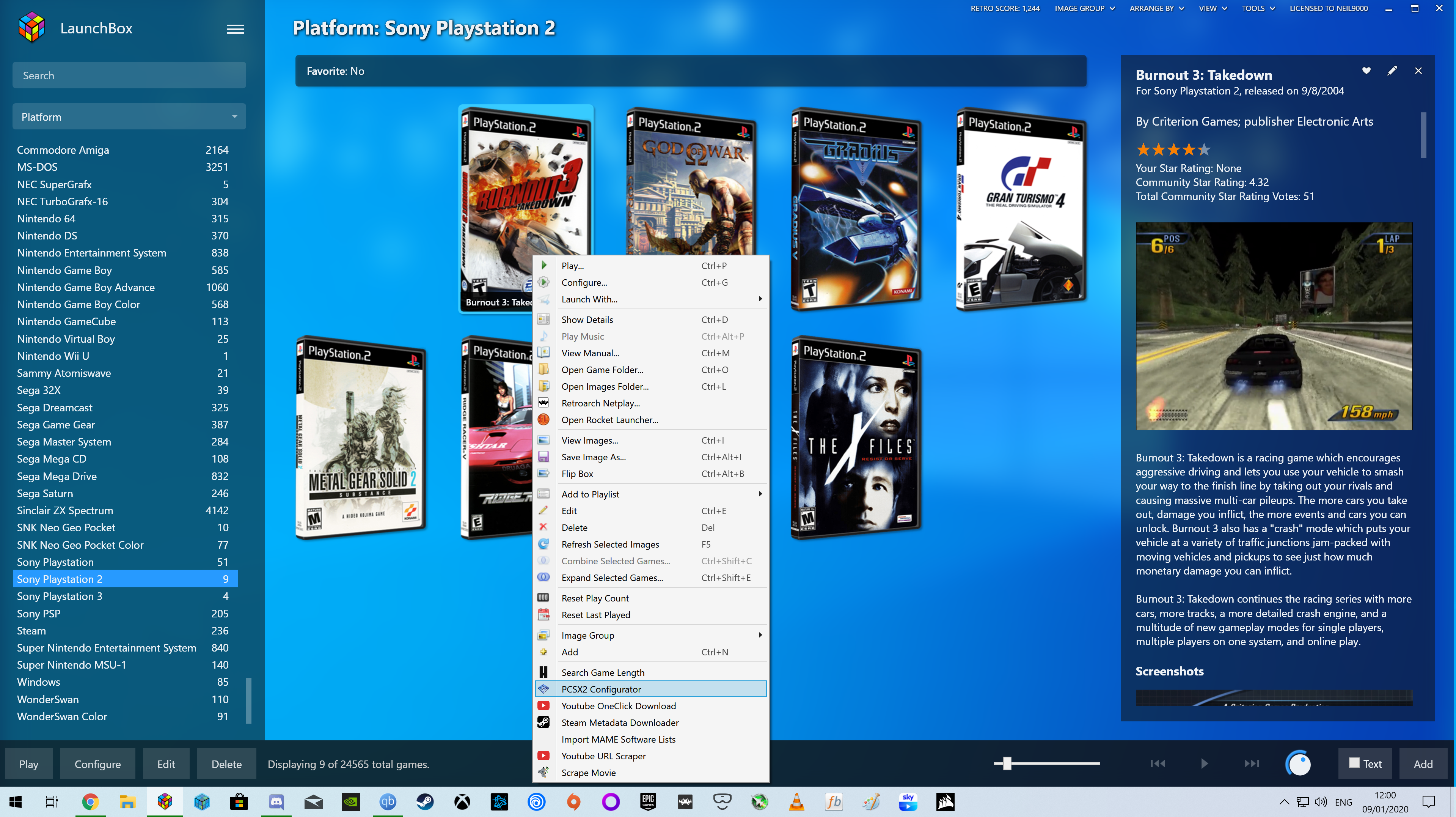Click the Refresh Selected Images icon
This screenshot has width=1456, height=817.
click(x=543, y=544)
